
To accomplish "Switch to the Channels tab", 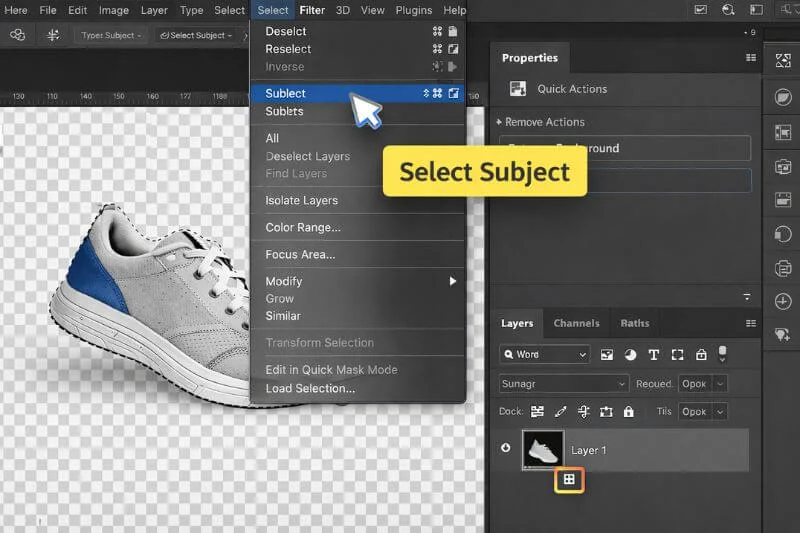I will [x=577, y=323].
